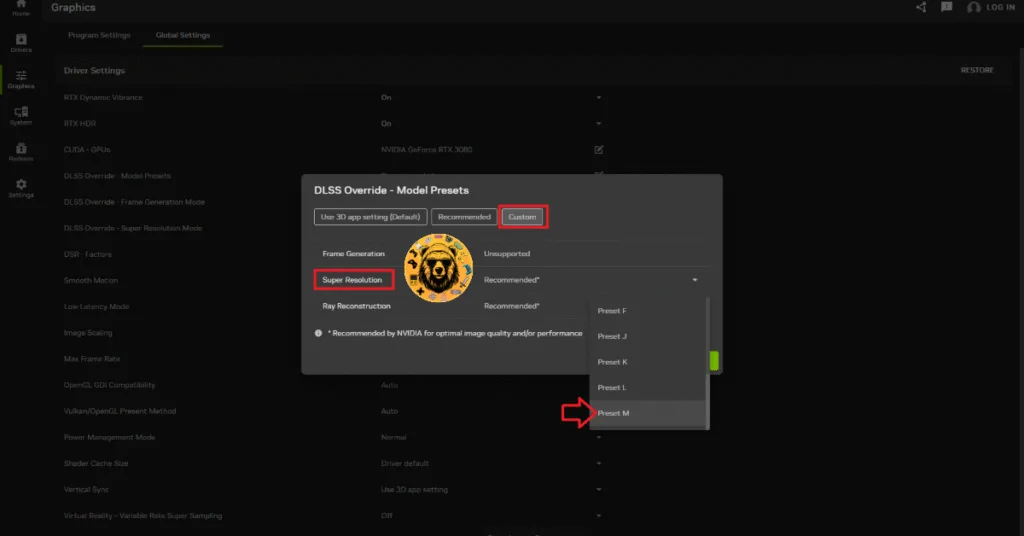Viewport: 1024px width, 536px height.
Task: Click DSR - Factors setting row
Action: (88, 254)
